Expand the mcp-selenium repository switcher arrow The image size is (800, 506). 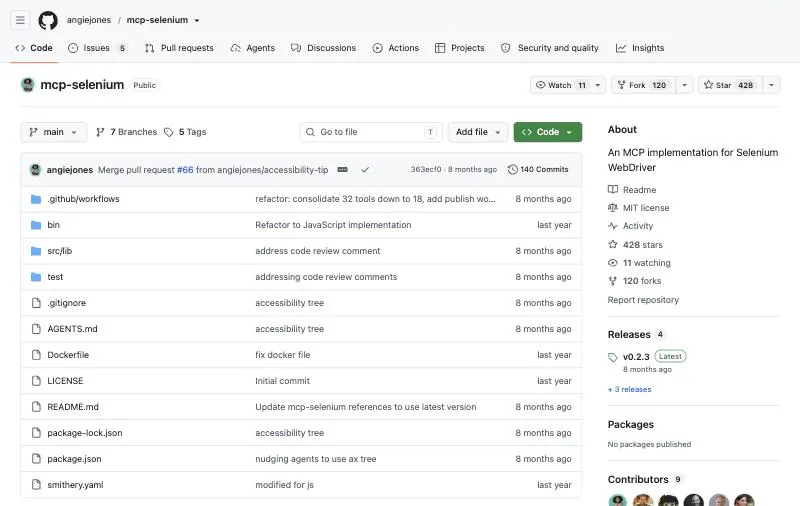click(x=197, y=20)
